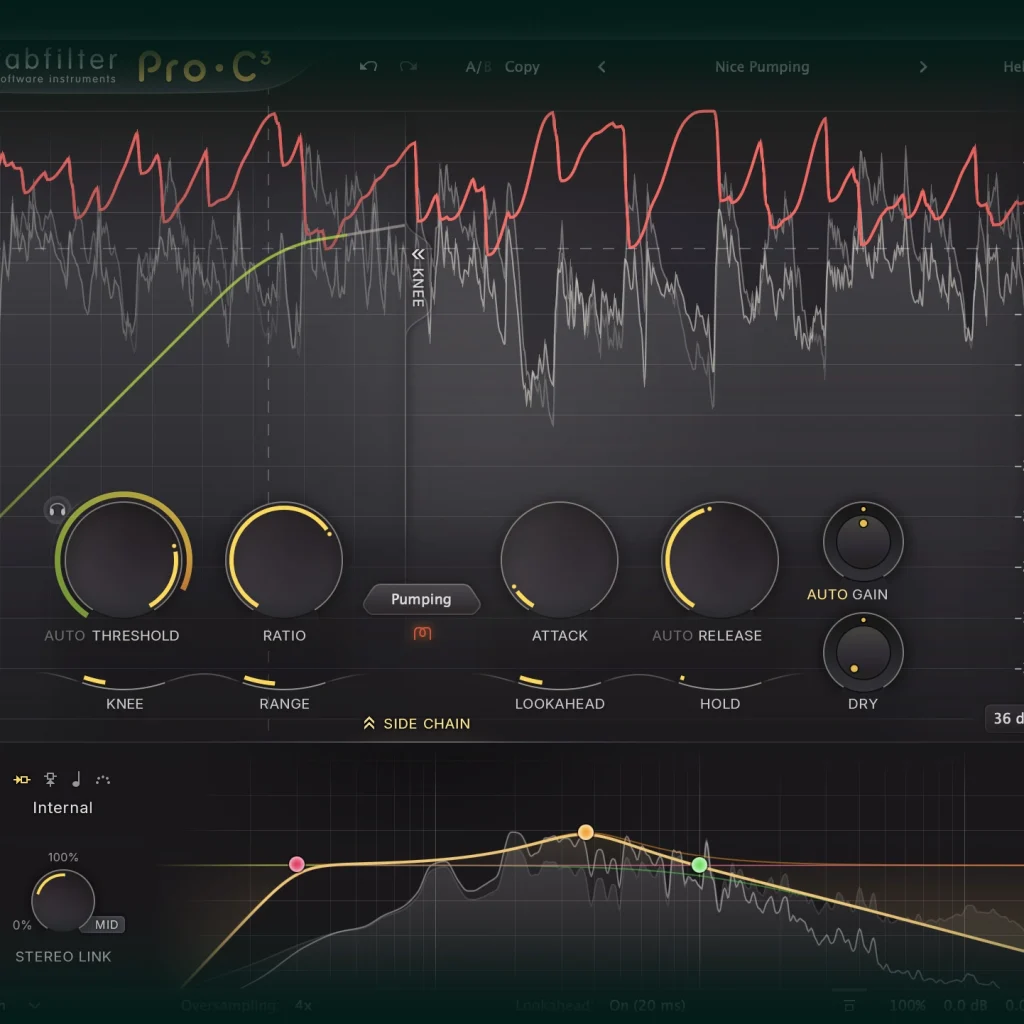Collapse the KNEE display with double arrow
Viewport: 1024px width, 1024px height.
[x=418, y=254]
